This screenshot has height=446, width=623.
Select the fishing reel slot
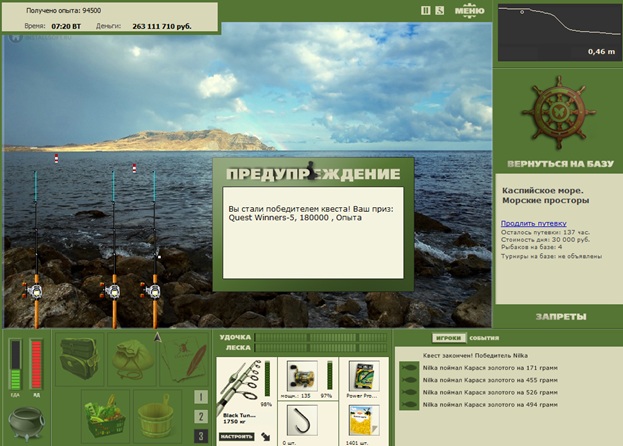coord(302,376)
